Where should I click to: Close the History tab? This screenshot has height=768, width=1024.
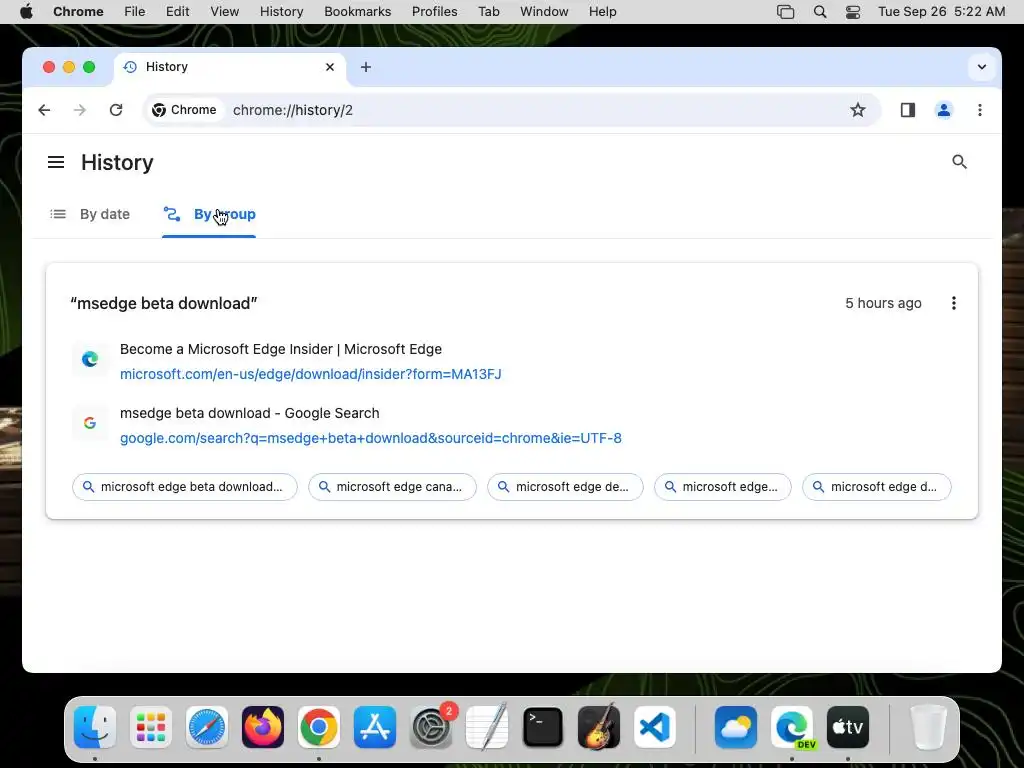(330, 67)
